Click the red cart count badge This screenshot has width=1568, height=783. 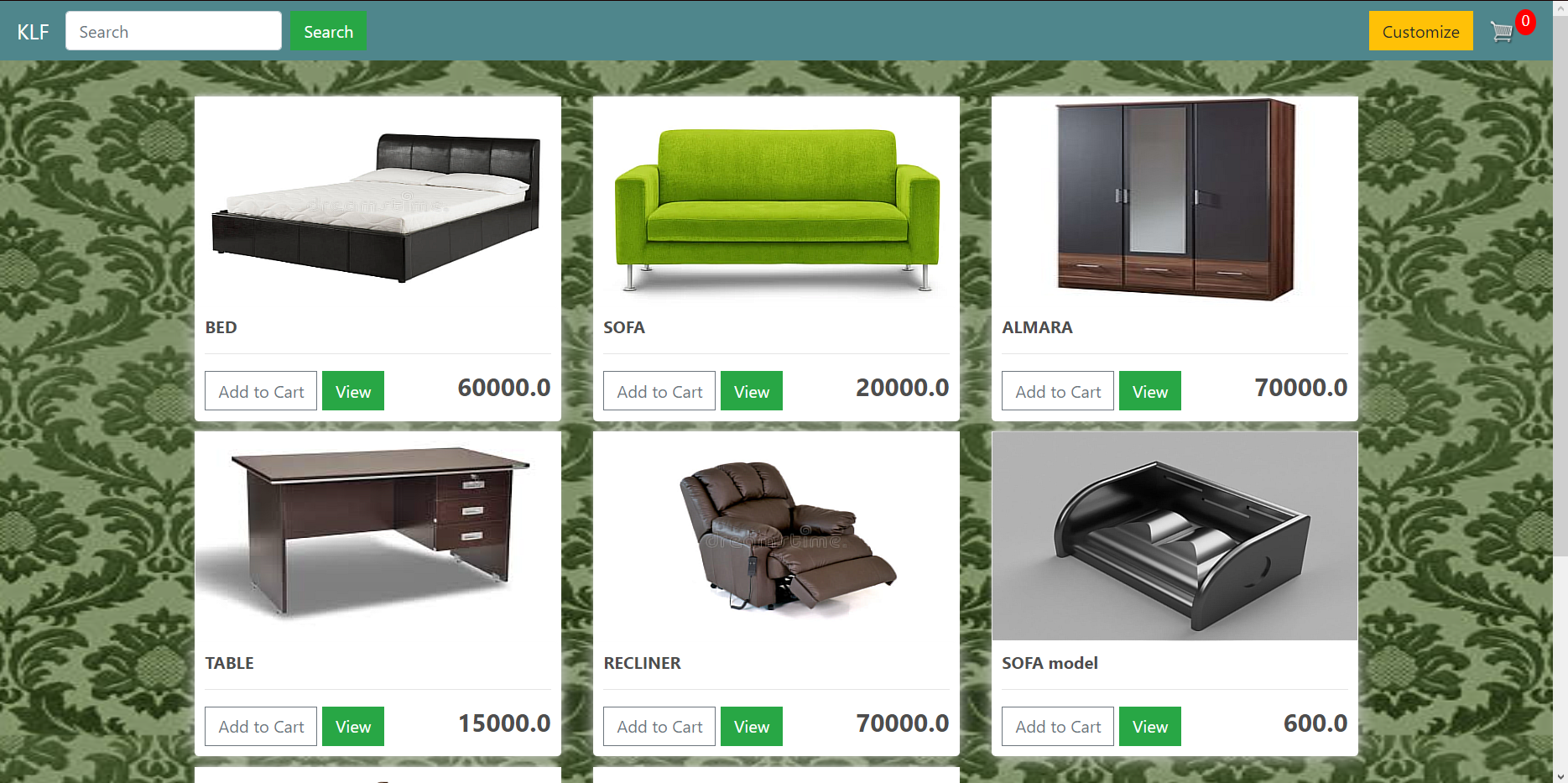tap(1525, 22)
